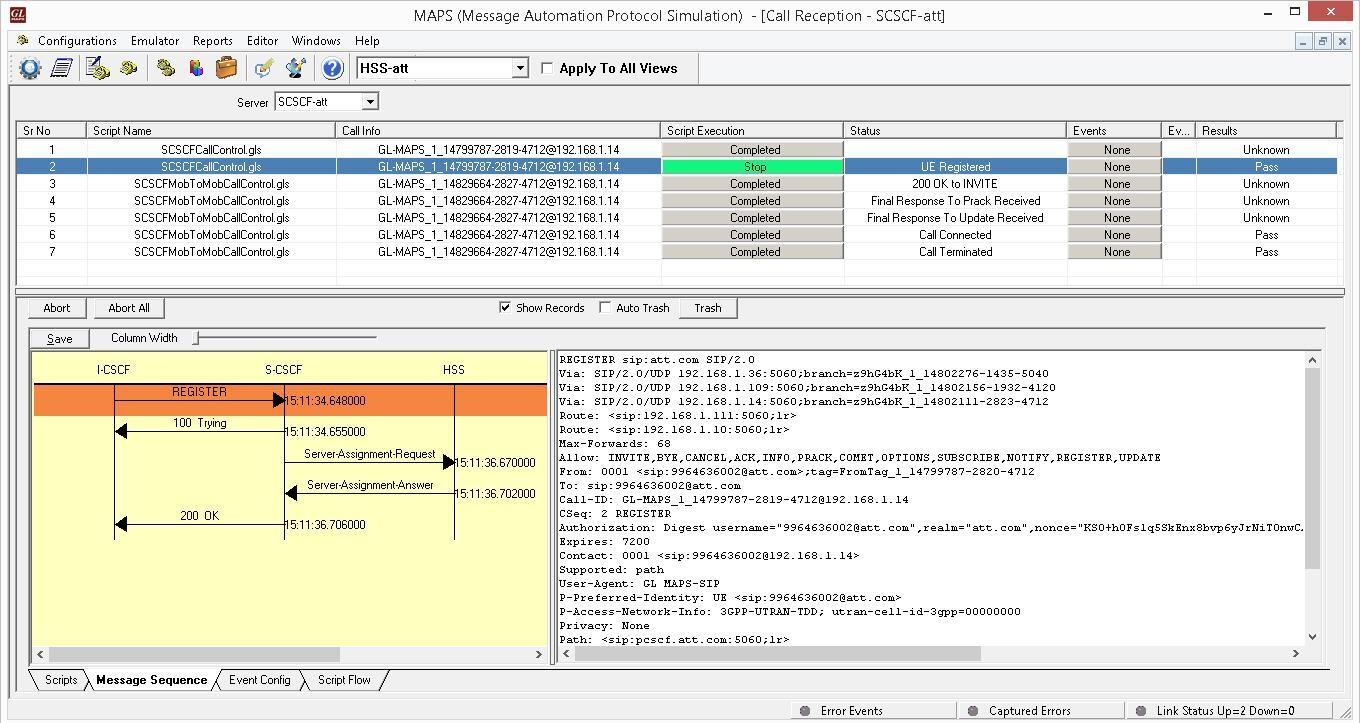Open the Reports menu
This screenshot has width=1360, height=723.
[x=212, y=41]
